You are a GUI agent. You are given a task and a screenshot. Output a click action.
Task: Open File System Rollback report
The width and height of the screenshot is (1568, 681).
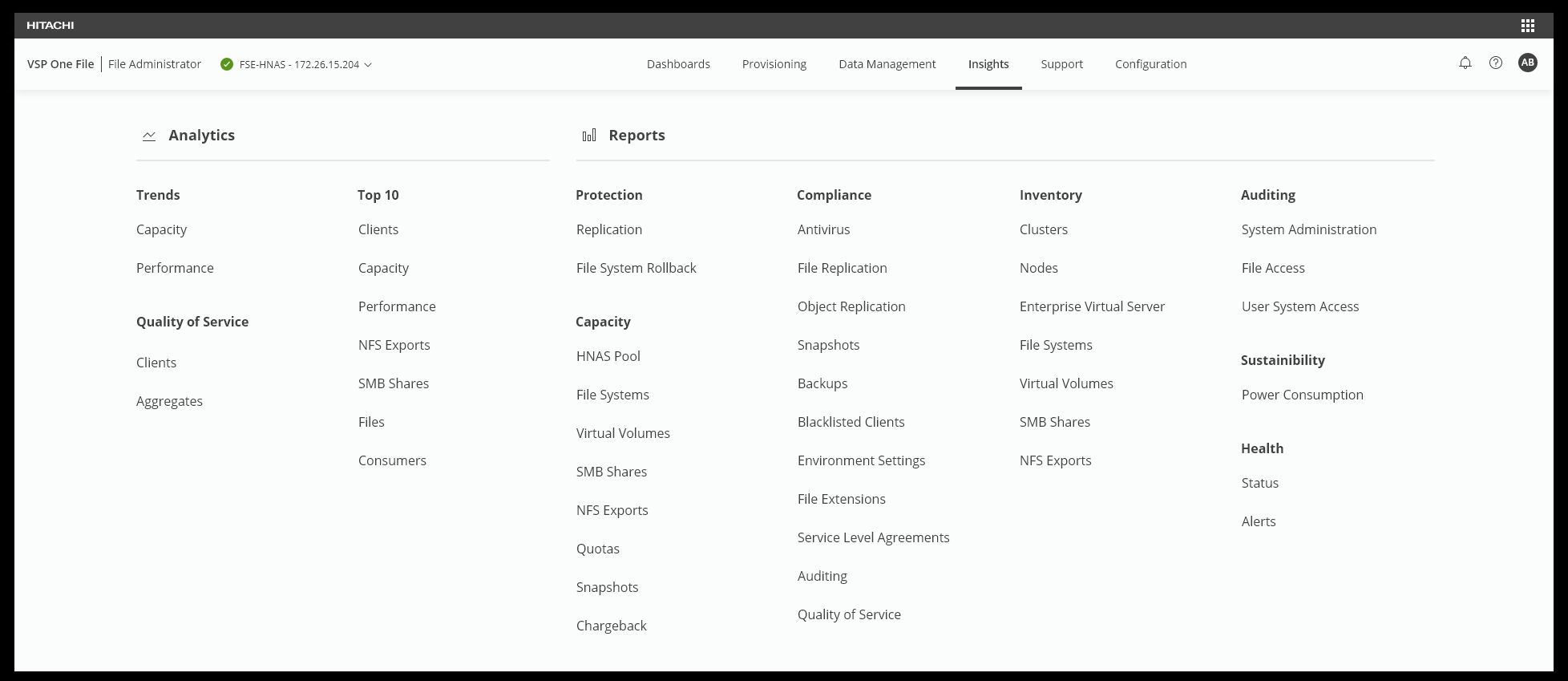[x=636, y=268]
